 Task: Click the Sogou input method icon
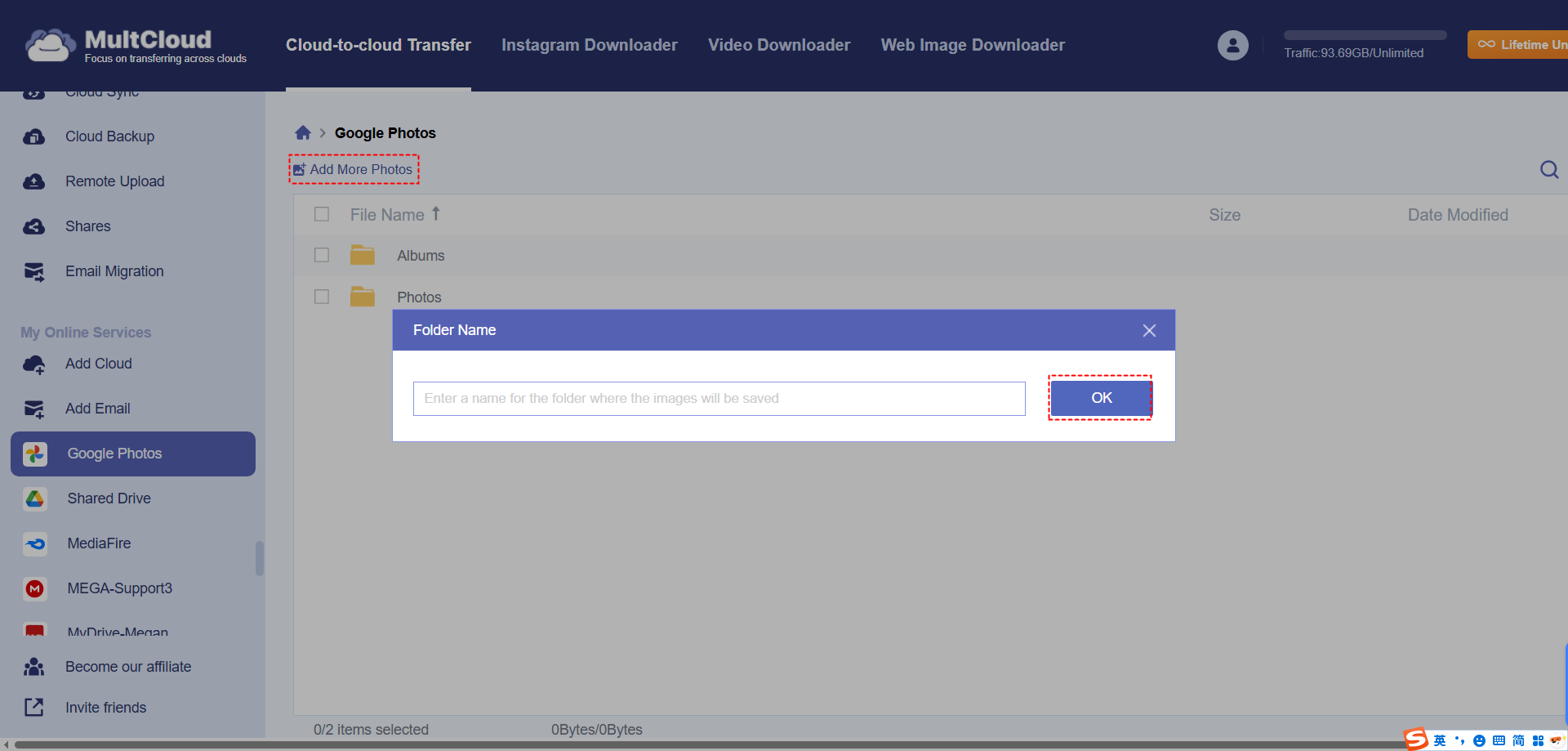[x=1416, y=739]
